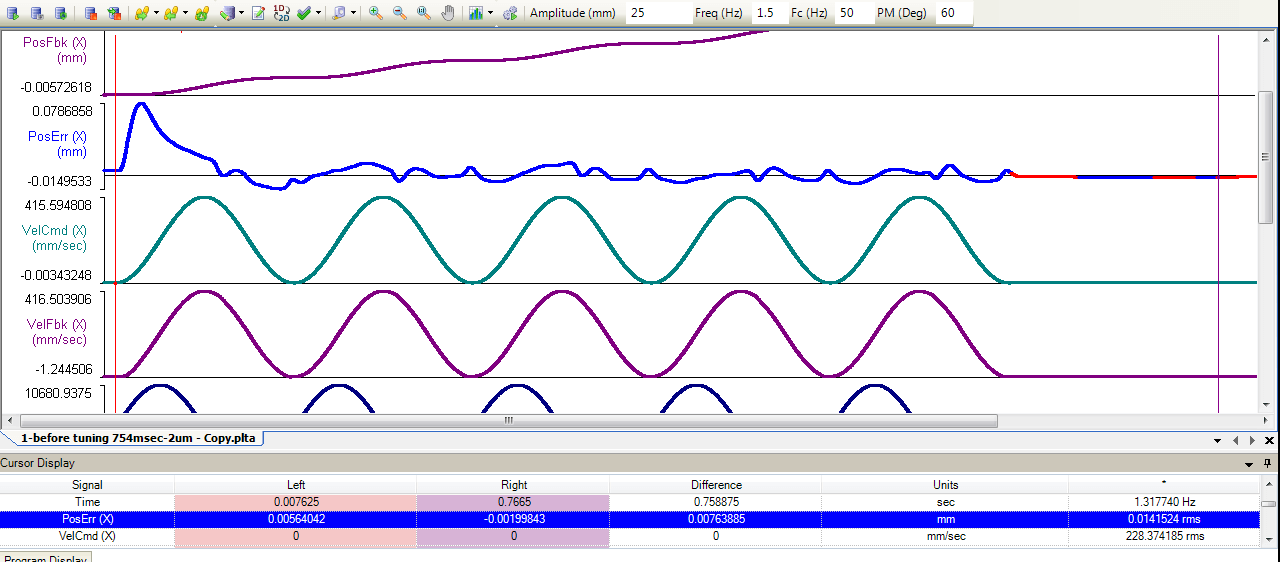
Task: Click the magnifier zoom-out minus icon
Action: tap(399, 13)
